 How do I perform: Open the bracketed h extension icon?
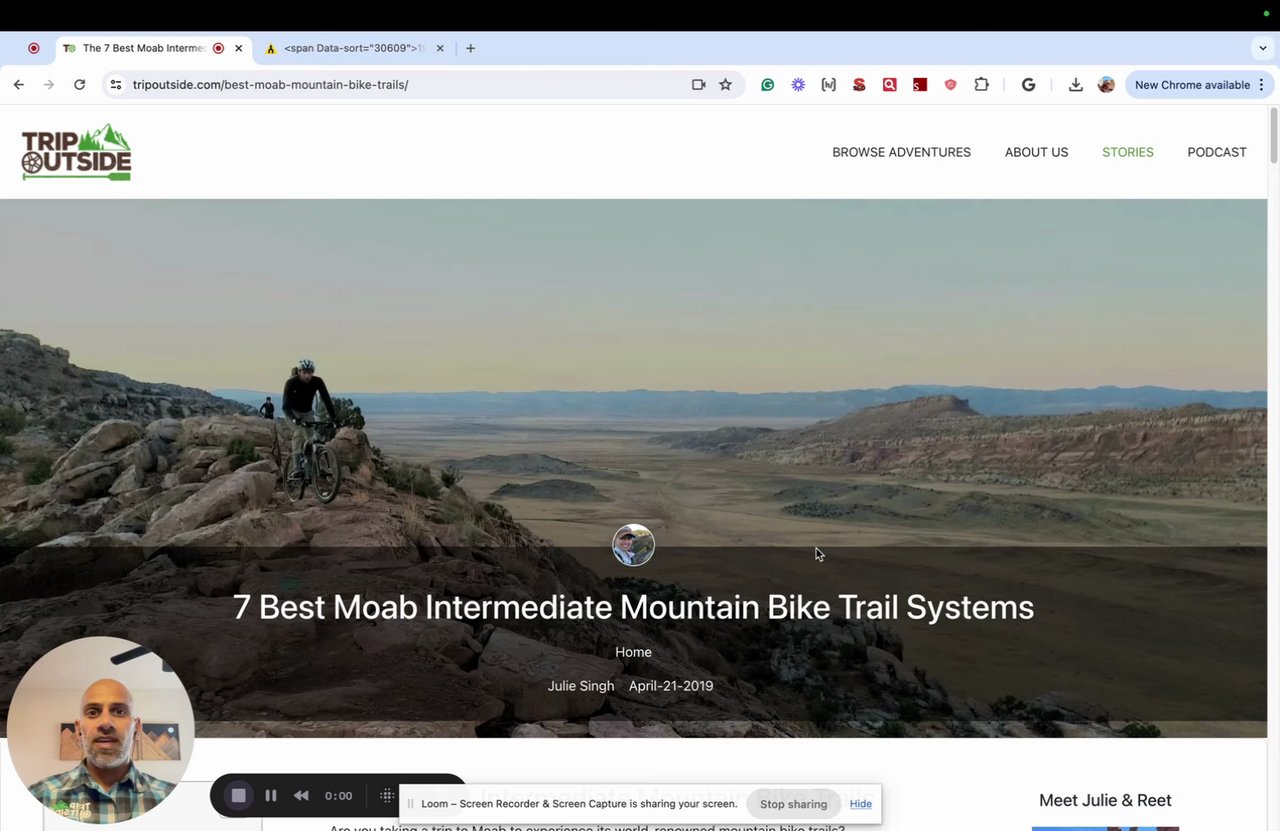click(x=828, y=85)
